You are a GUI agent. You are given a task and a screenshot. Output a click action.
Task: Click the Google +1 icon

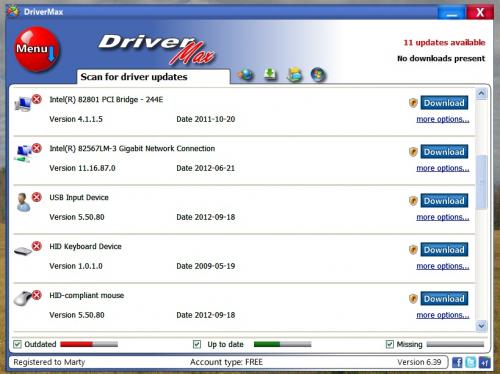pos(484,362)
